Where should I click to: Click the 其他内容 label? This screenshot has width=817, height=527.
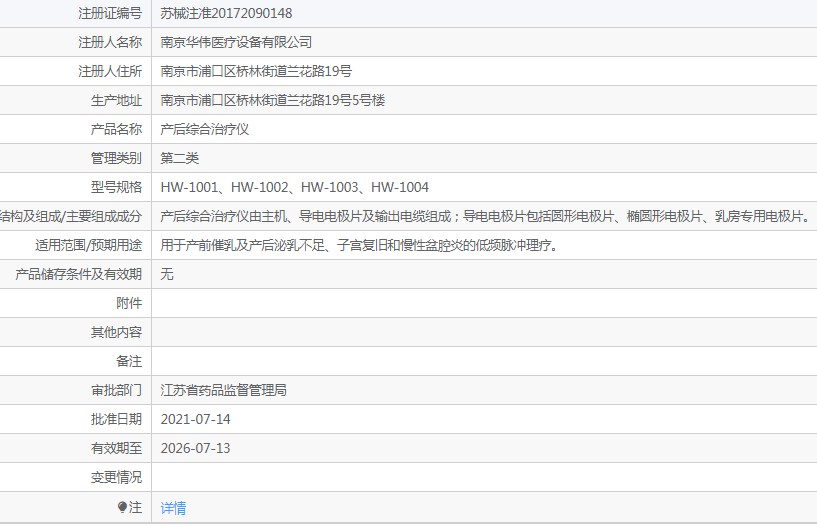tap(116, 332)
